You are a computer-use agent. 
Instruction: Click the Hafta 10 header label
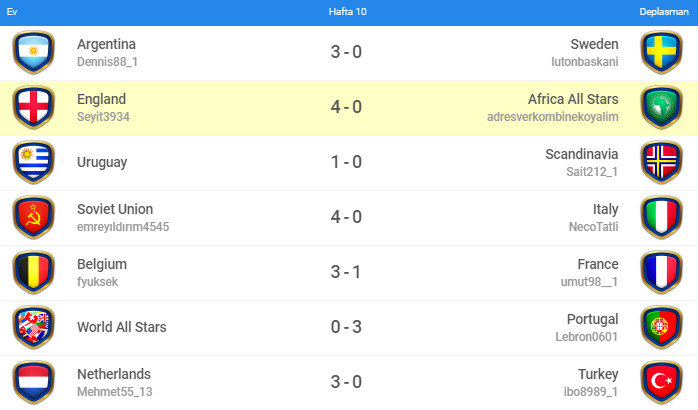(x=348, y=12)
